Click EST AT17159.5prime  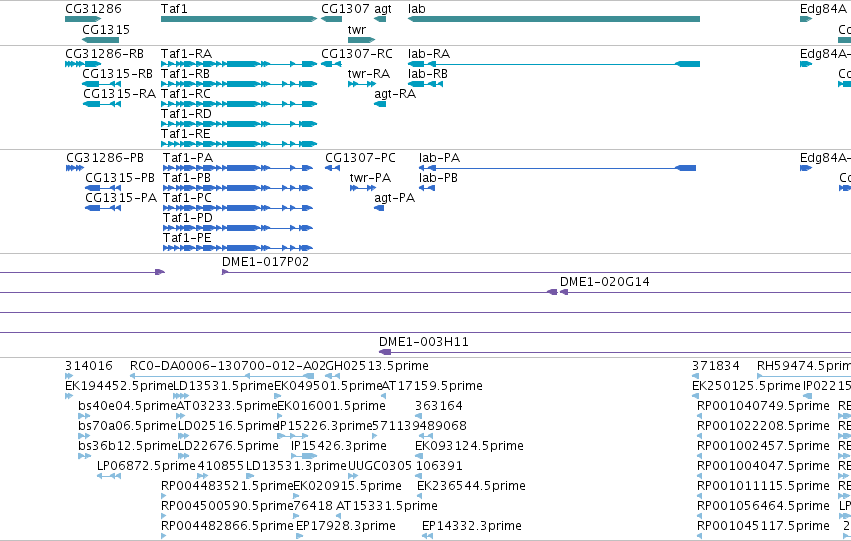[383, 396]
